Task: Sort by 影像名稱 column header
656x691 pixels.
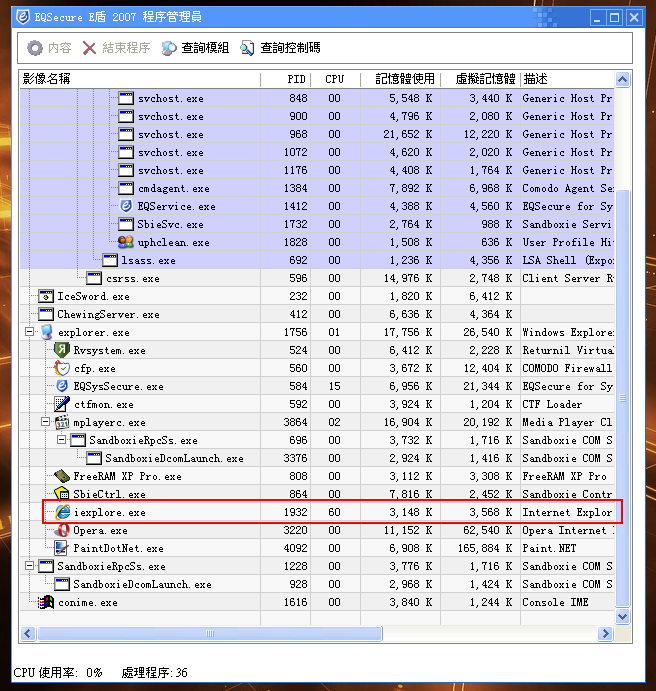Action: (140, 79)
